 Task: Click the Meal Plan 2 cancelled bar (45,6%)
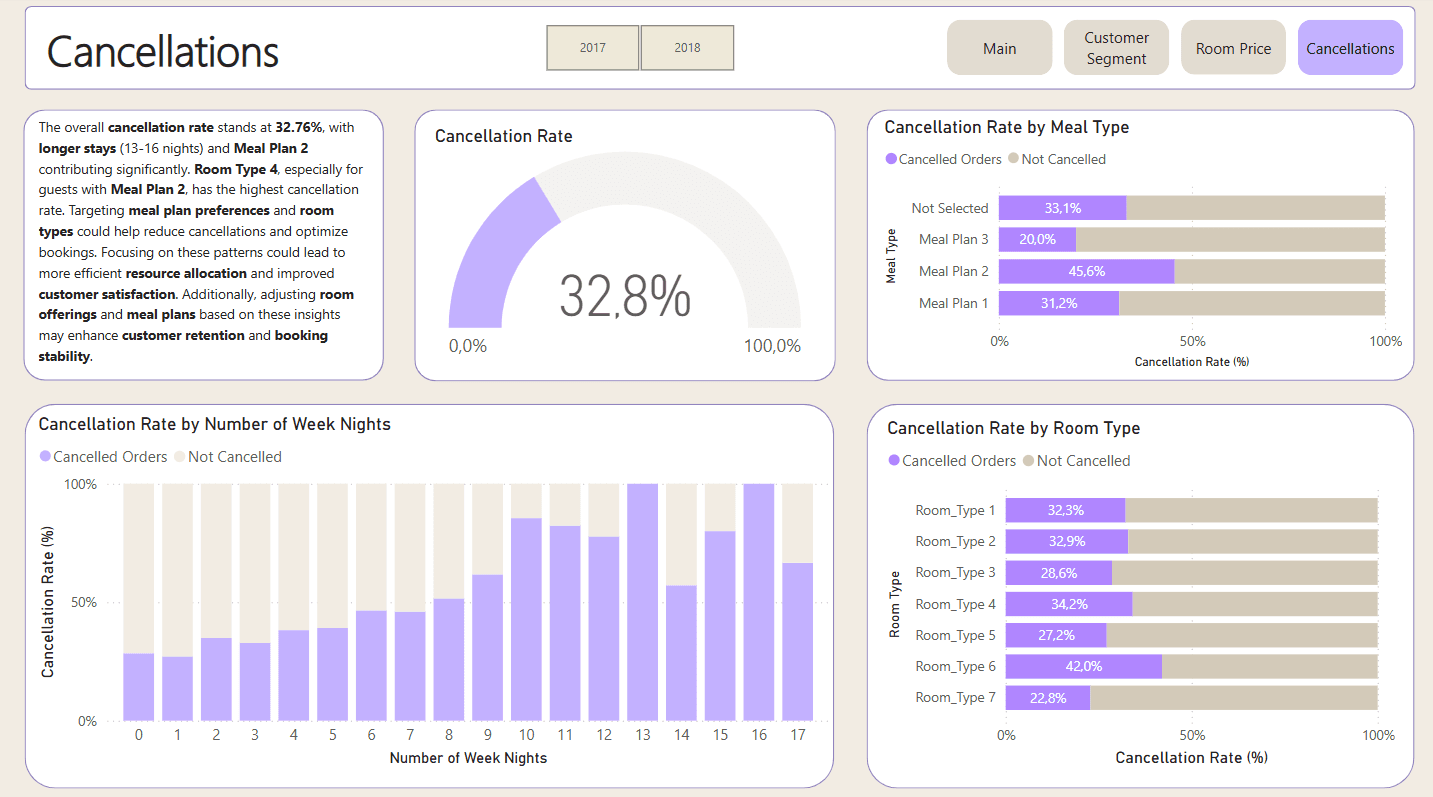pyautogui.click(x=1086, y=271)
